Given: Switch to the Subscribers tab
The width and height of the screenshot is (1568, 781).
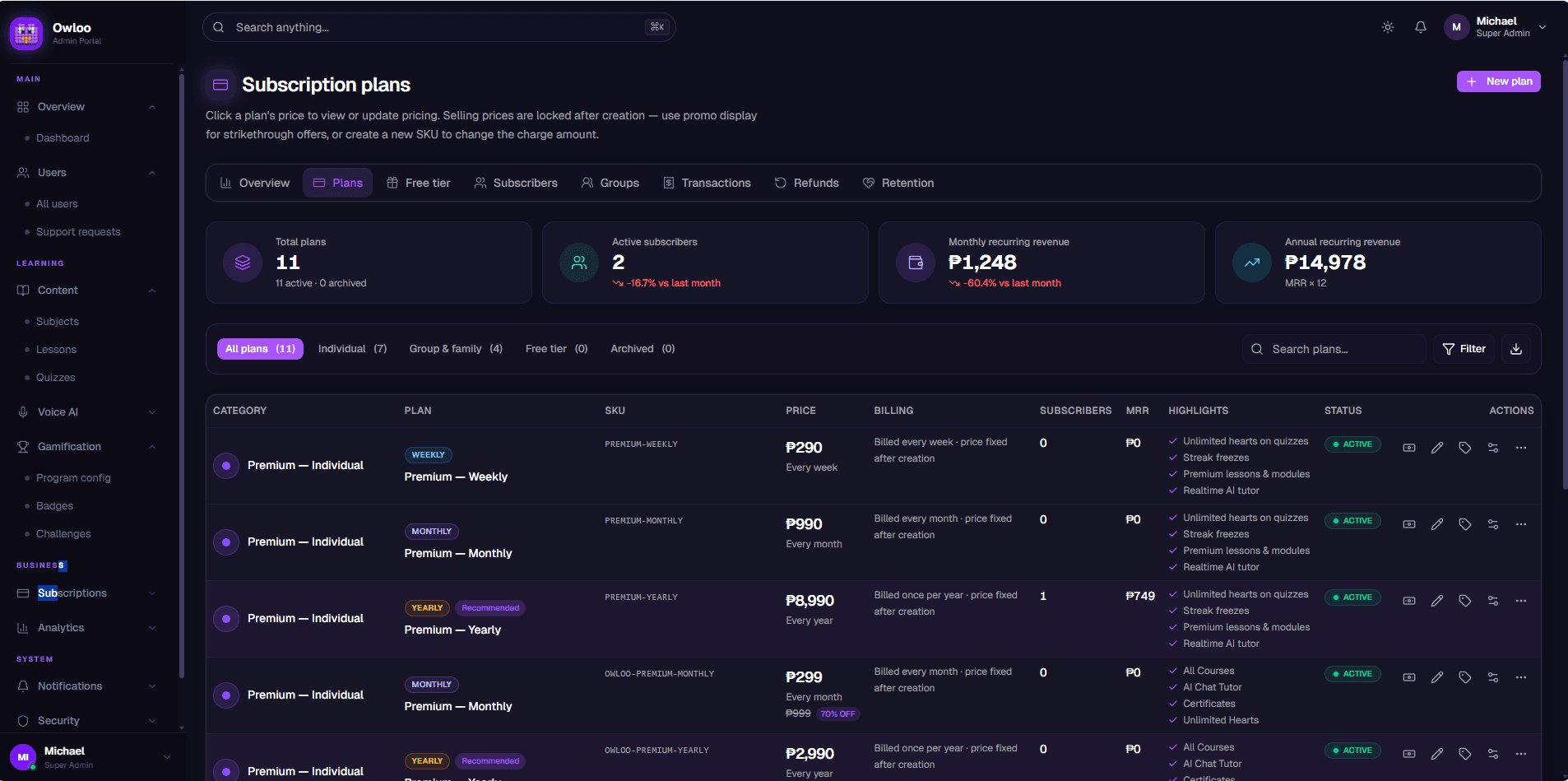Looking at the screenshot, I should pos(516,183).
